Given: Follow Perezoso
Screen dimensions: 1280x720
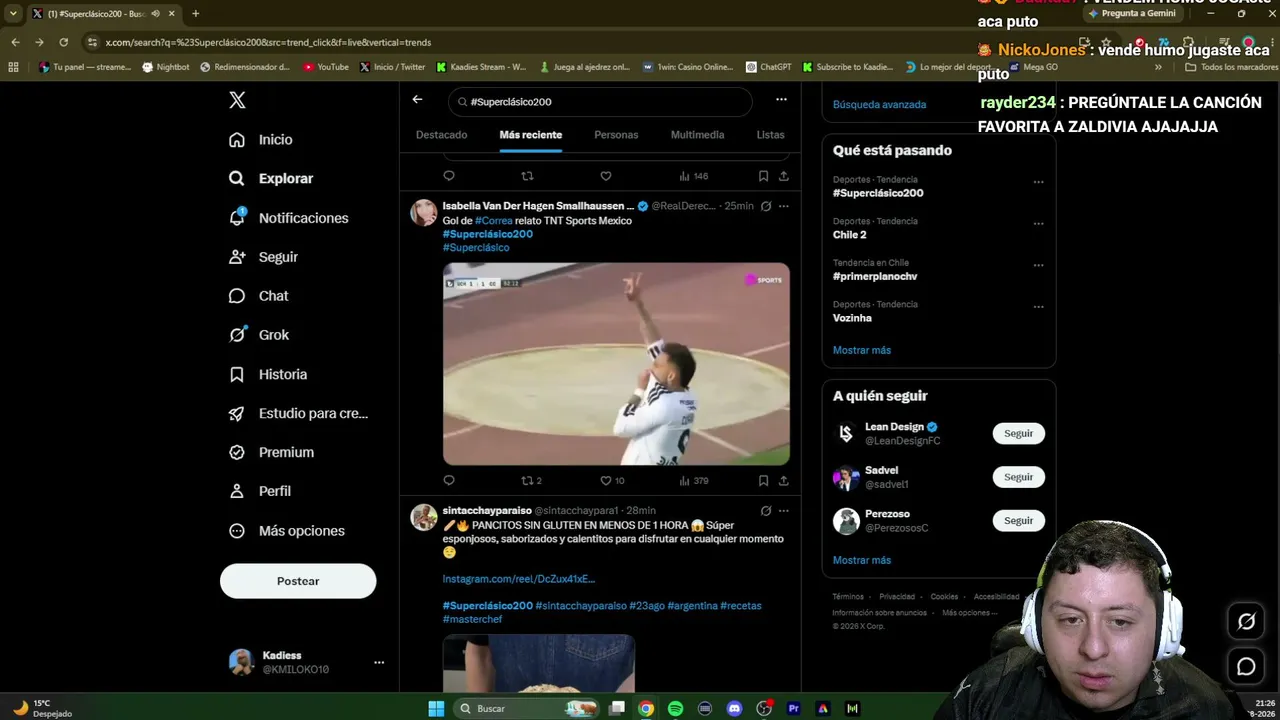Looking at the screenshot, I should [1018, 521].
